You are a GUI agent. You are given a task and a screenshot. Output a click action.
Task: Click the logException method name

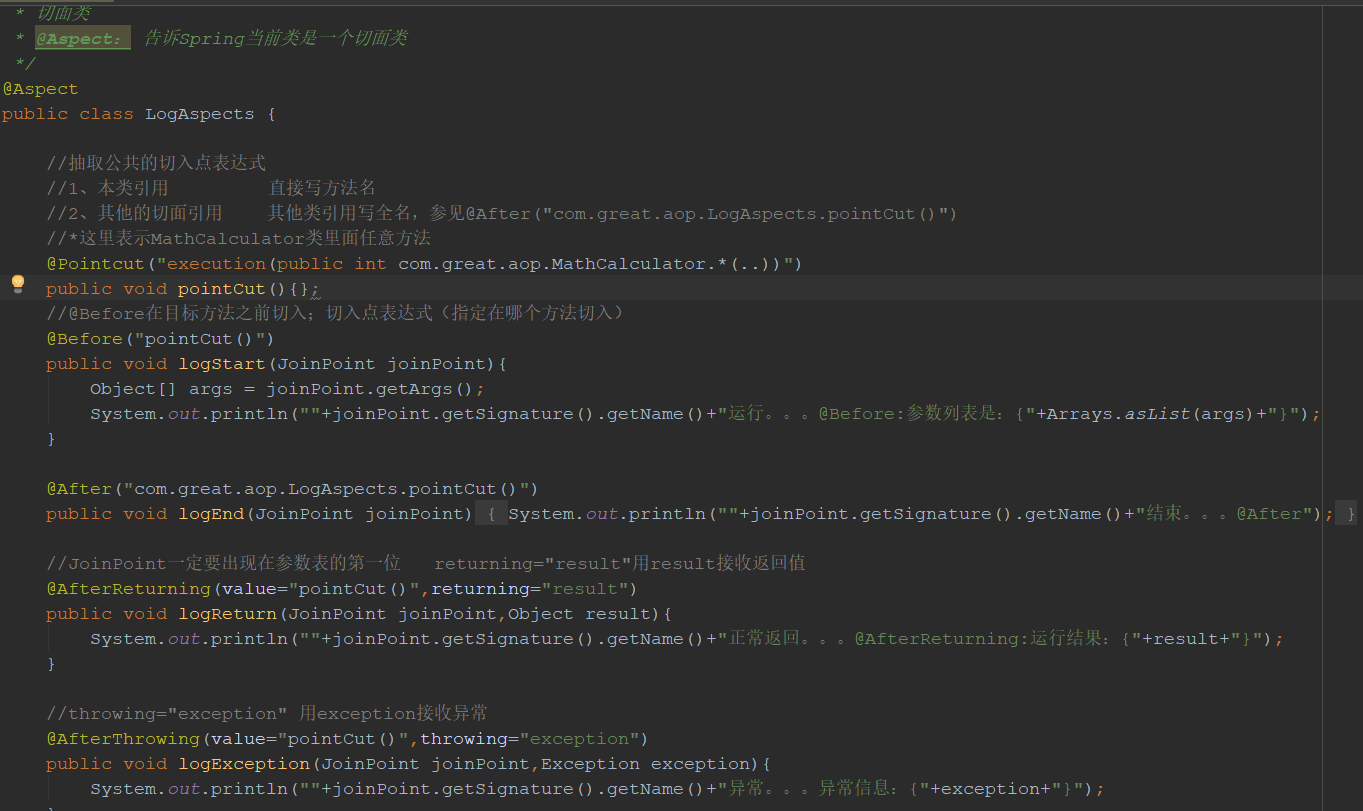pyautogui.click(x=244, y=764)
